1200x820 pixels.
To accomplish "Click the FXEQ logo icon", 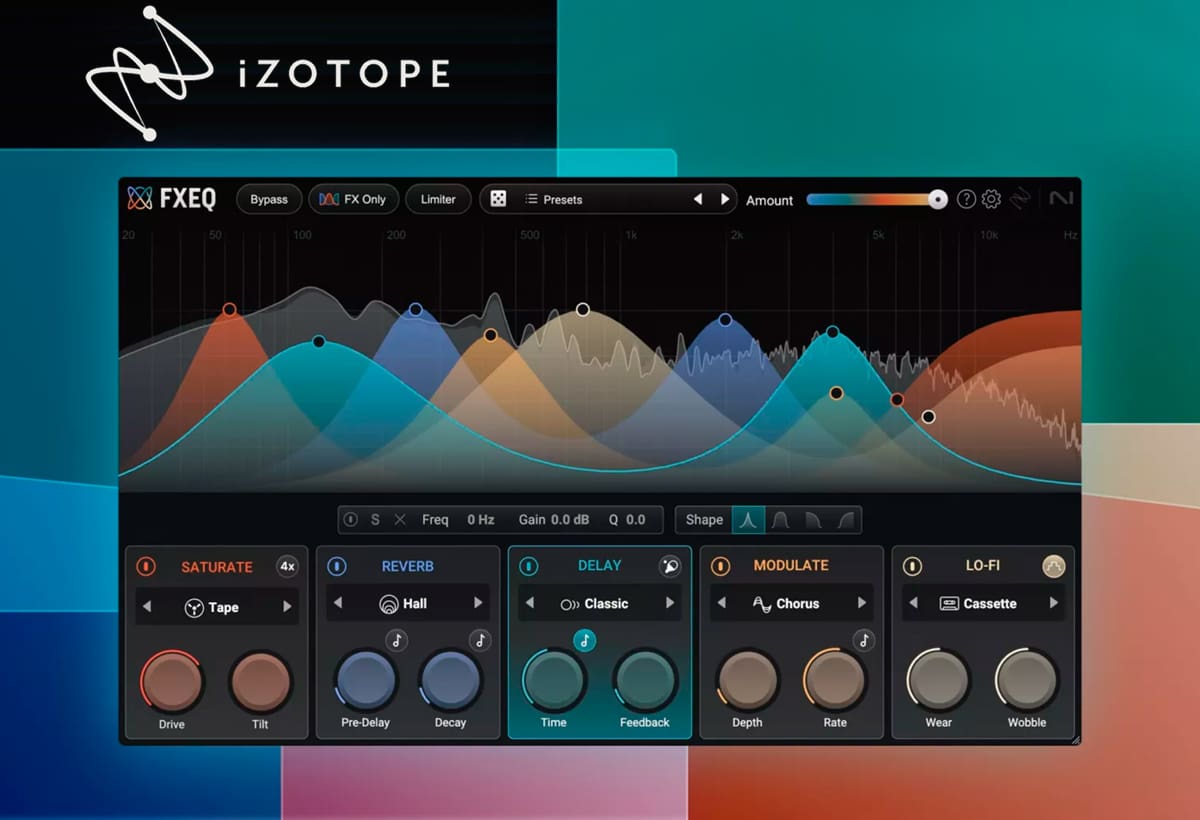I will pyautogui.click(x=140, y=199).
